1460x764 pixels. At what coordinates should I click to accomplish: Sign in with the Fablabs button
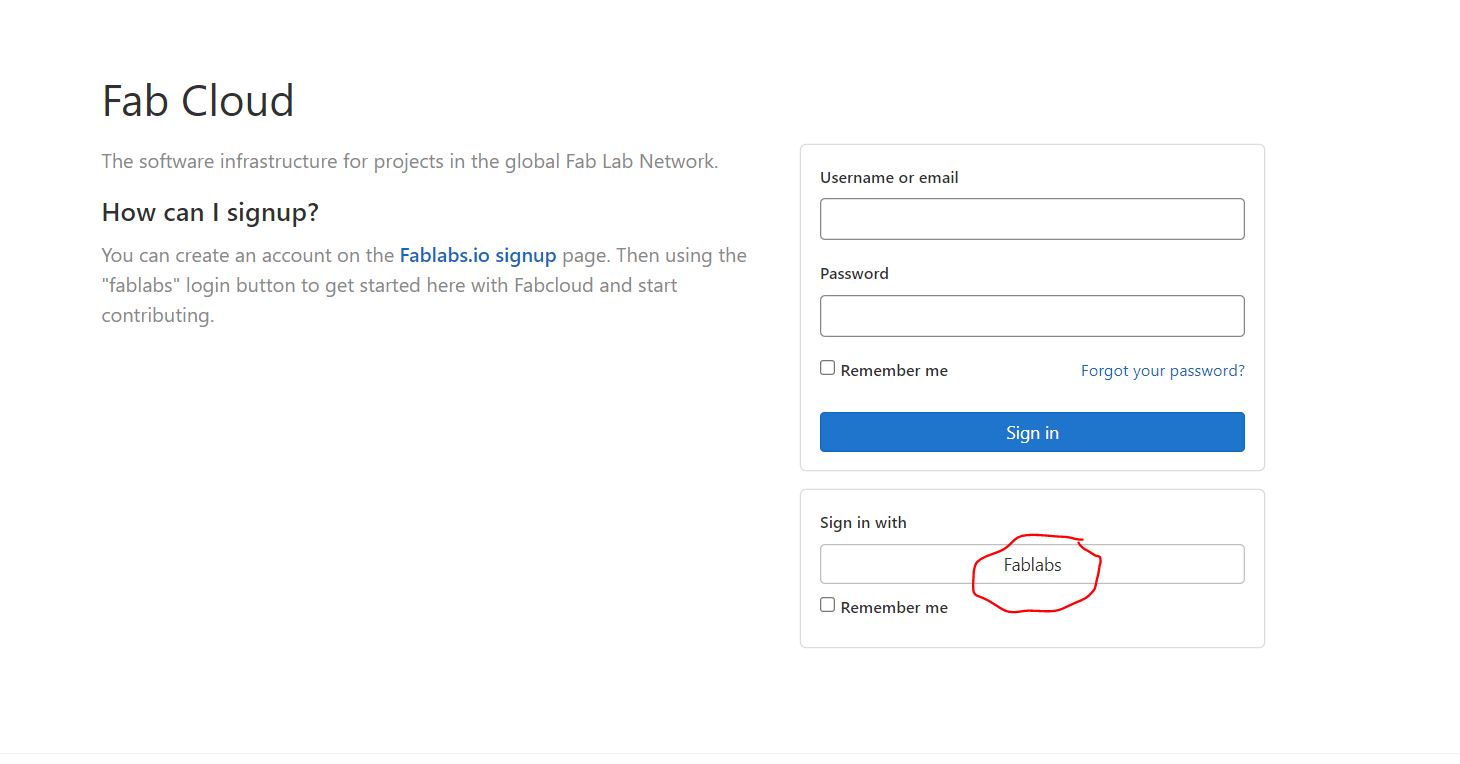[1032, 564]
